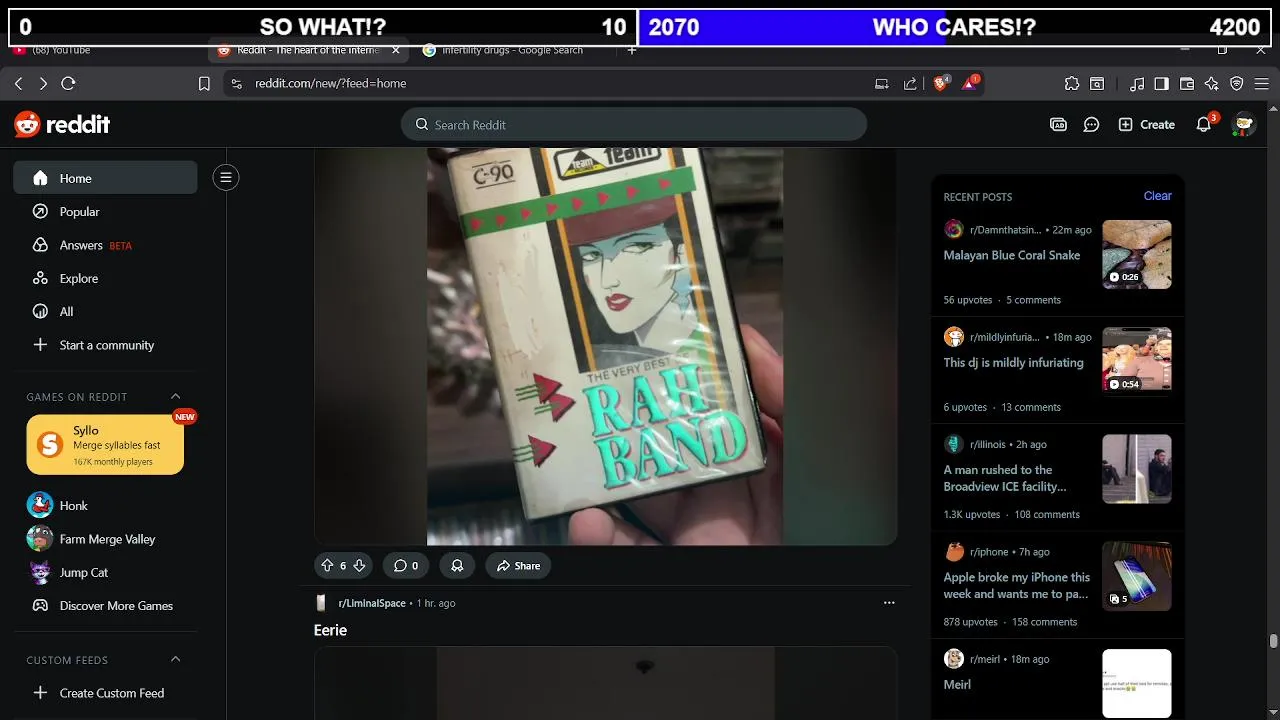This screenshot has width=1280, height=720.
Task: Open Answers BETA in the sidebar
Action: click(x=105, y=245)
